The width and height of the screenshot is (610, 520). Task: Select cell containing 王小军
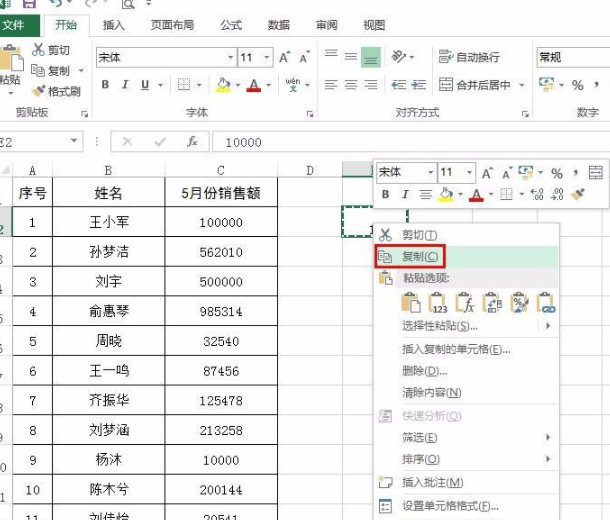(x=109, y=222)
